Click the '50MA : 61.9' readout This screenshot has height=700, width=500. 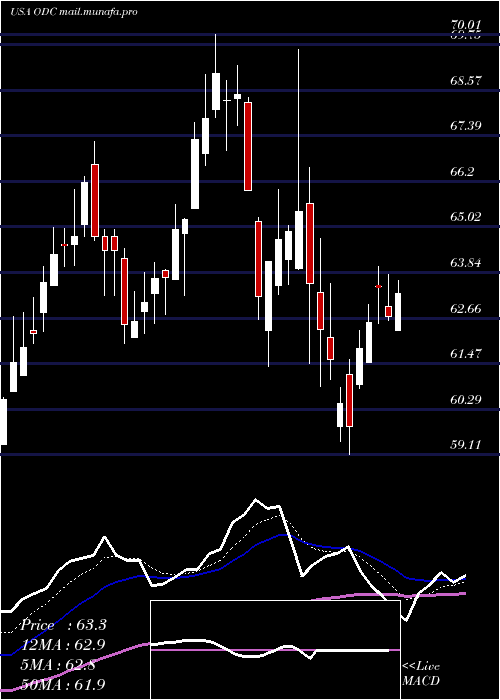[x=63, y=684]
